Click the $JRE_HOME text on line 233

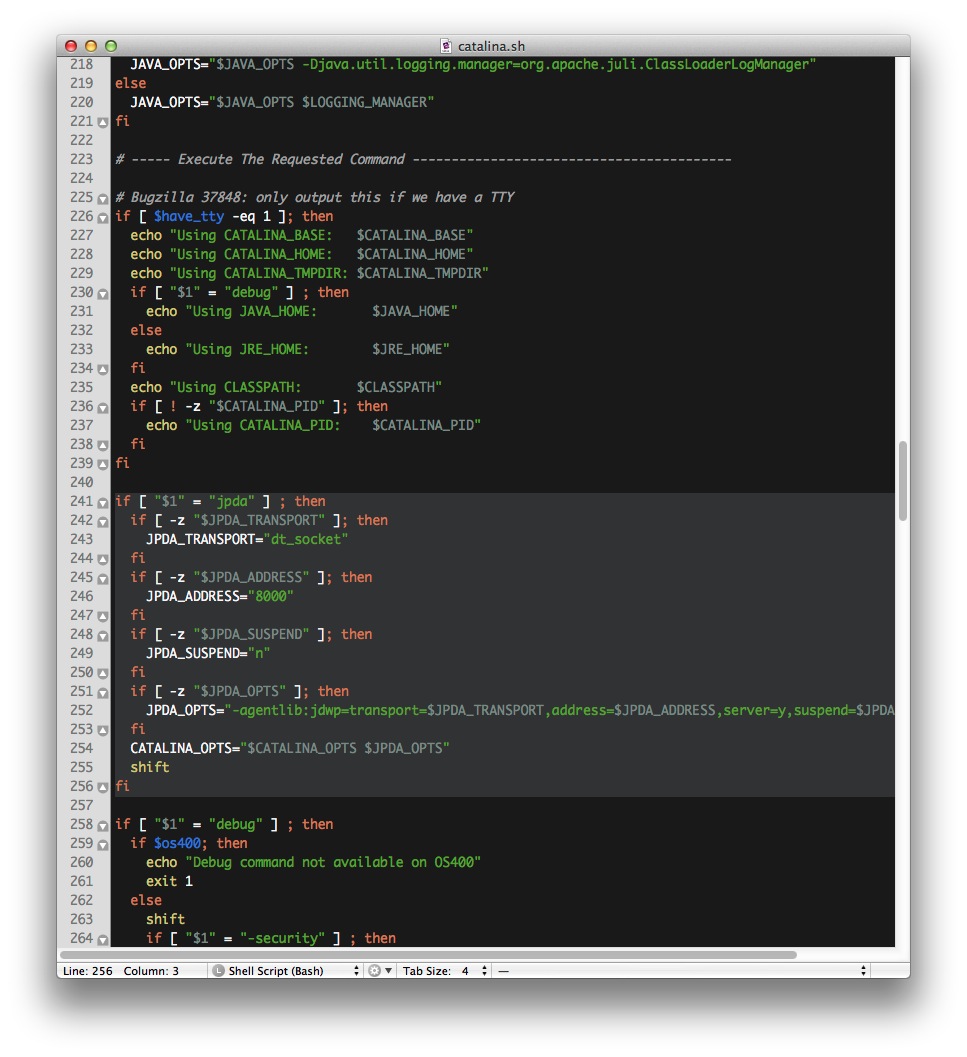point(407,349)
